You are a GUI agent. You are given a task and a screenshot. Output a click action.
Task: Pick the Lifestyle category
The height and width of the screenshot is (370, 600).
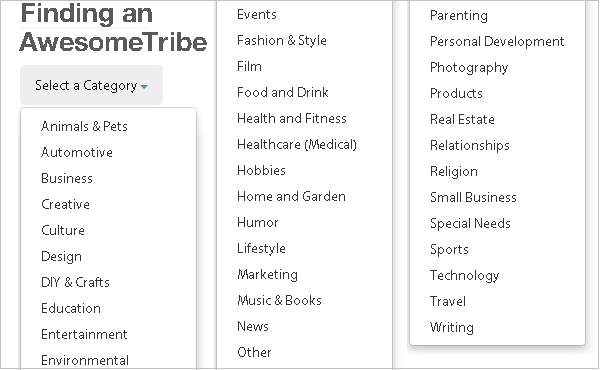(x=261, y=249)
